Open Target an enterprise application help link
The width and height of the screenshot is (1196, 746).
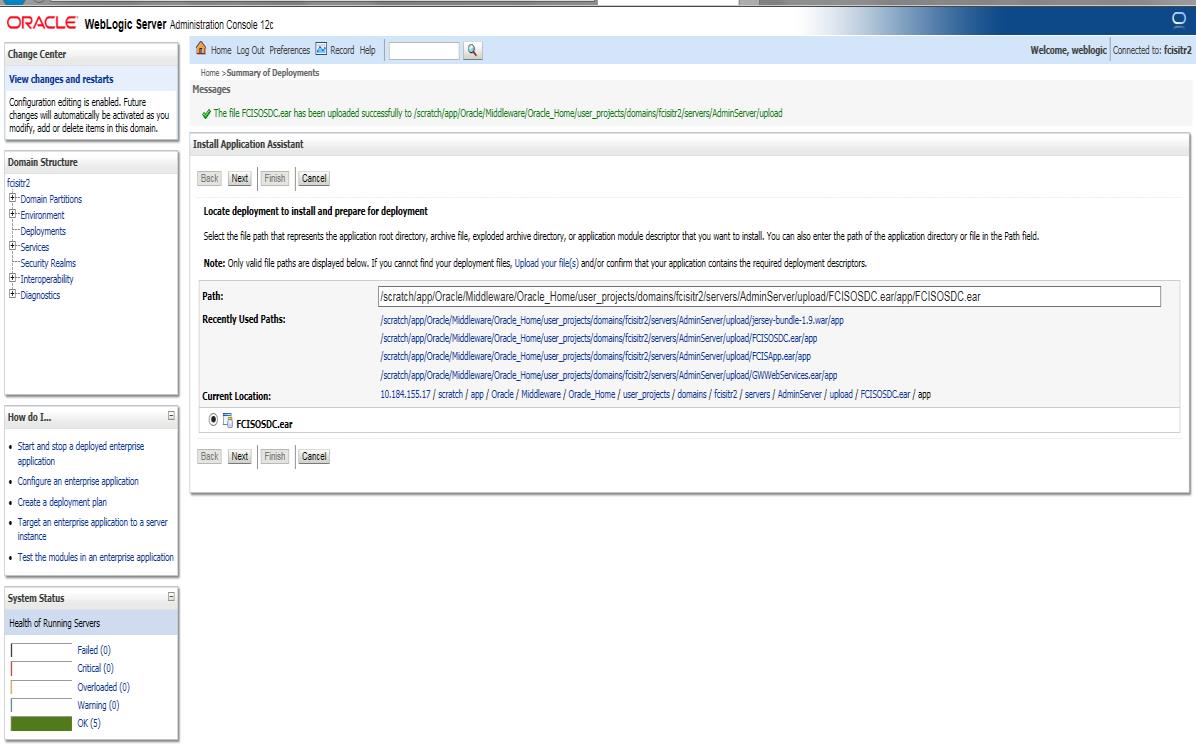click(92, 529)
